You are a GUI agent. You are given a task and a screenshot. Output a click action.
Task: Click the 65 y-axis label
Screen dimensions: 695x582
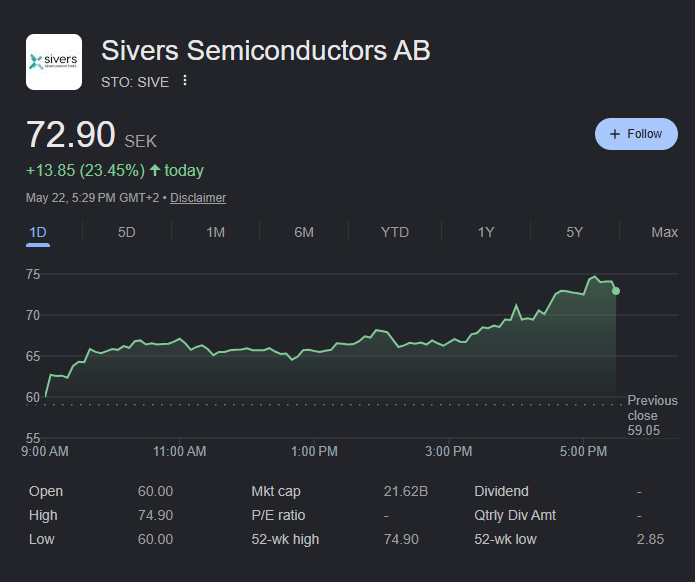point(33,356)
